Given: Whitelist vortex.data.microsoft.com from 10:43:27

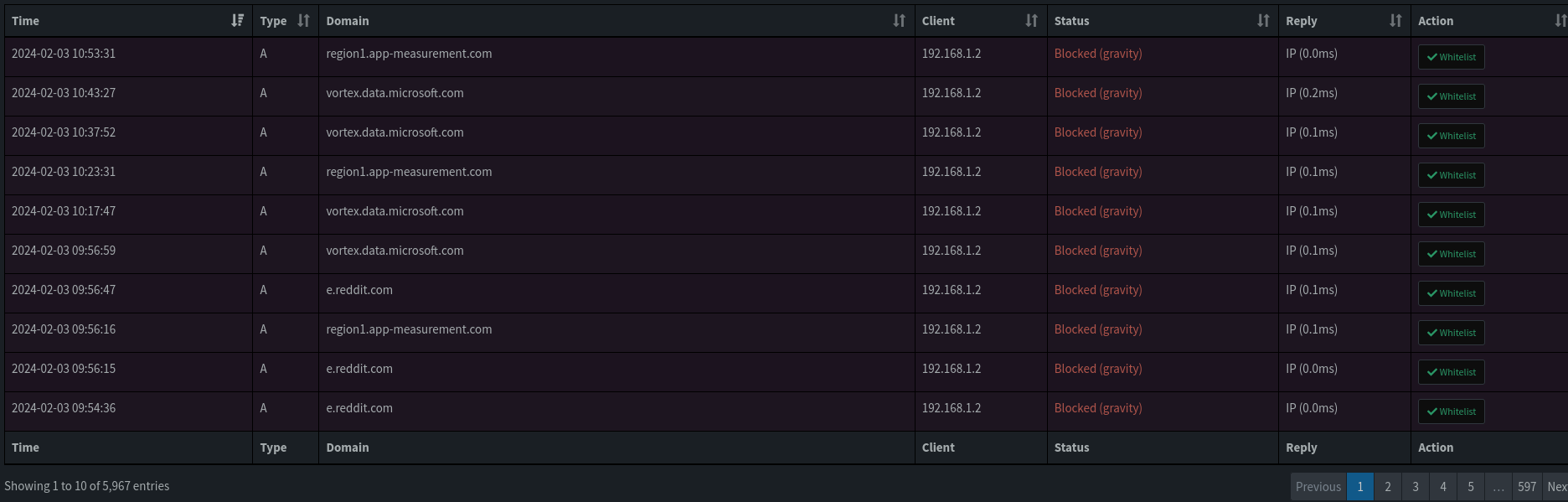Looking at the screenshot, I should 1451,96.
